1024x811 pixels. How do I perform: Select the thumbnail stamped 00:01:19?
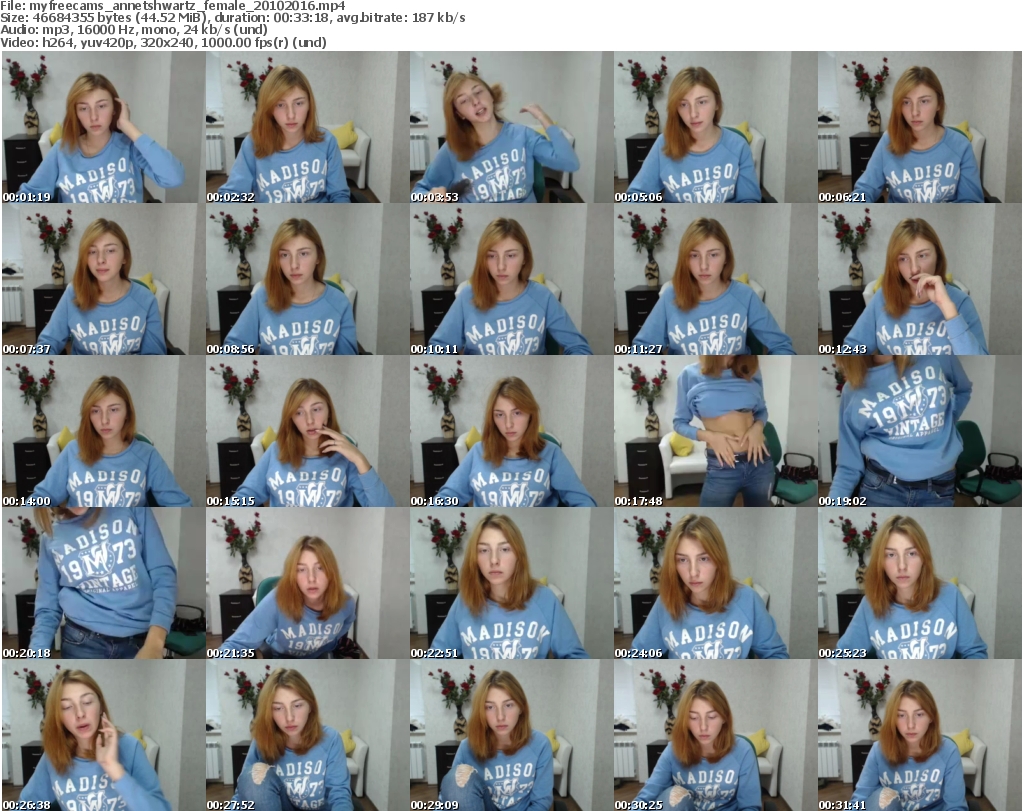point(103,127)
